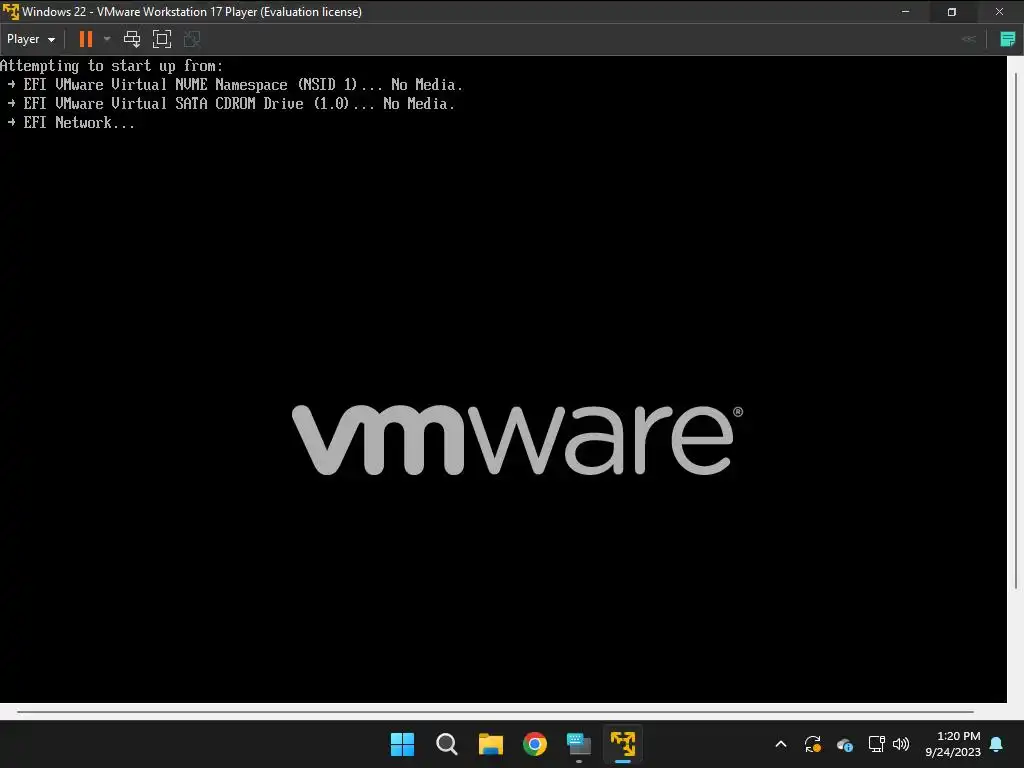Screen dimensions: 1024x768
Task: Click 'Attempting to start up from:' text
Action: tap(112, 66)
